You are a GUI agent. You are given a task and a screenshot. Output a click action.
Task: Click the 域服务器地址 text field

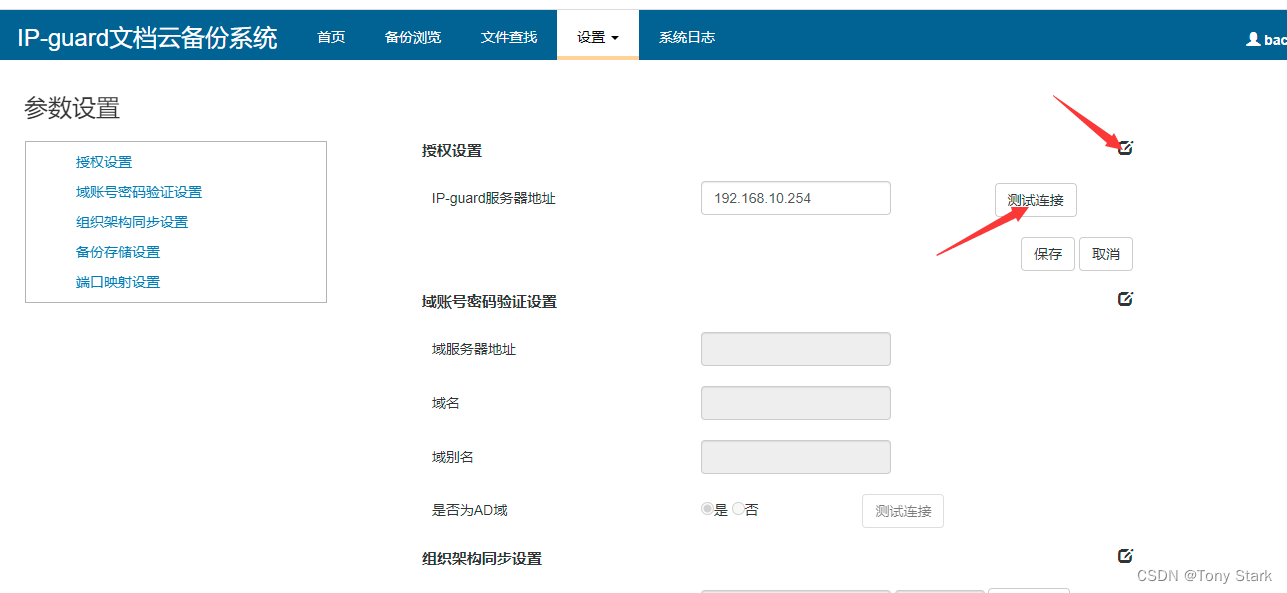pyautogui.click(x=795, y=349)
